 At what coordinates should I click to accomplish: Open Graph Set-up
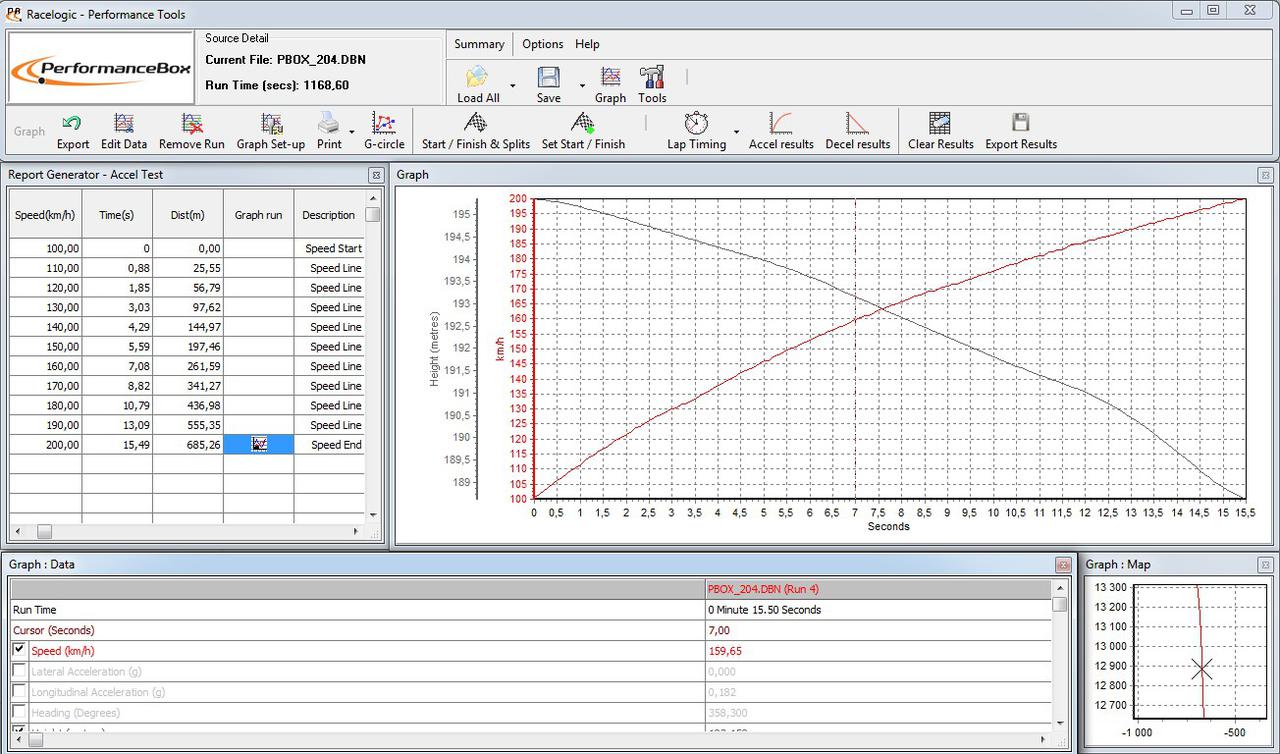(271, 131)
